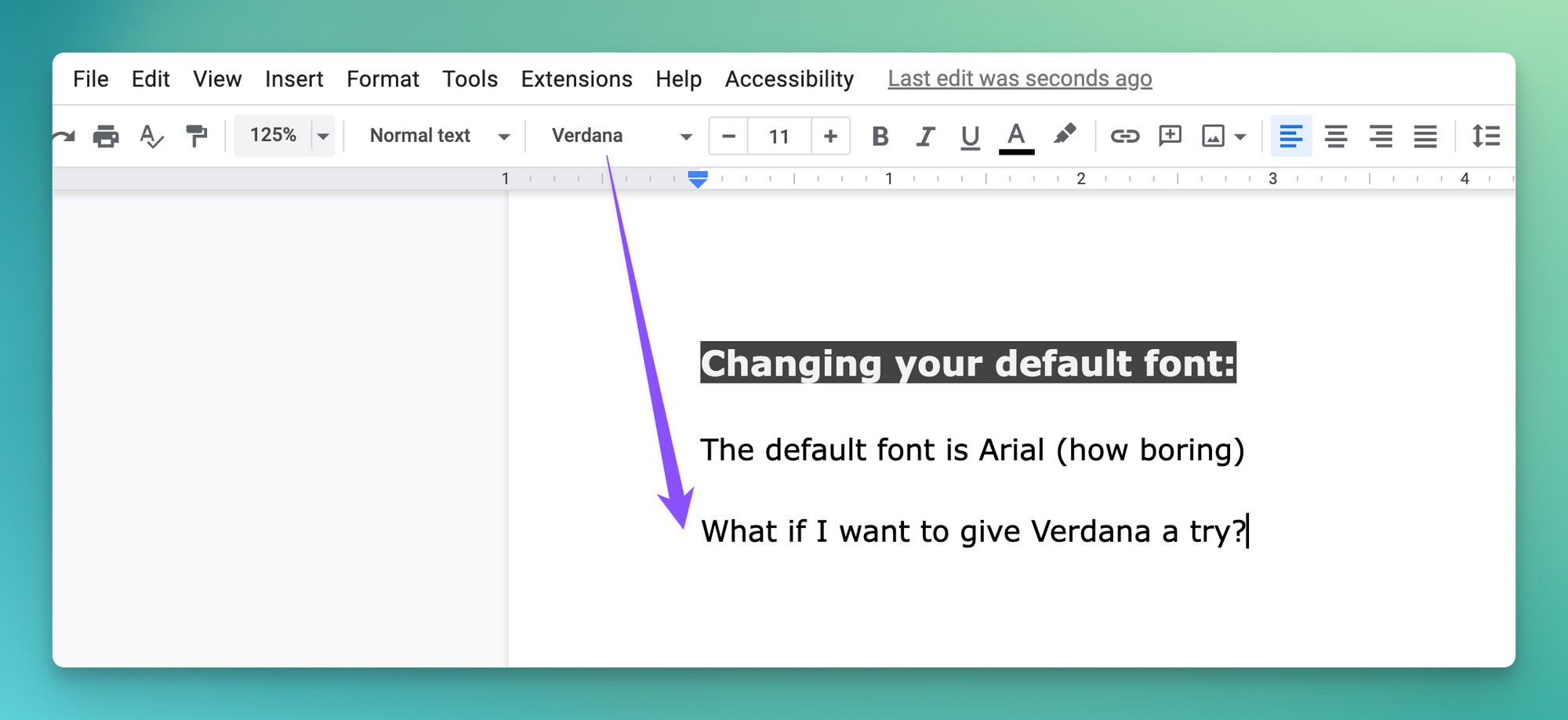Toggle Underline formatting
Screen dimensions: 1568x720
[x=971, y=137]
